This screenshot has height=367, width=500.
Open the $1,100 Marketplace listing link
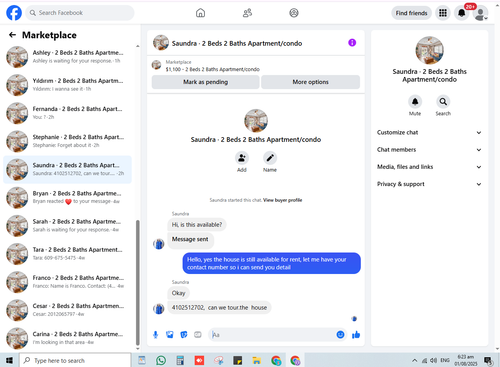[212, 69]
